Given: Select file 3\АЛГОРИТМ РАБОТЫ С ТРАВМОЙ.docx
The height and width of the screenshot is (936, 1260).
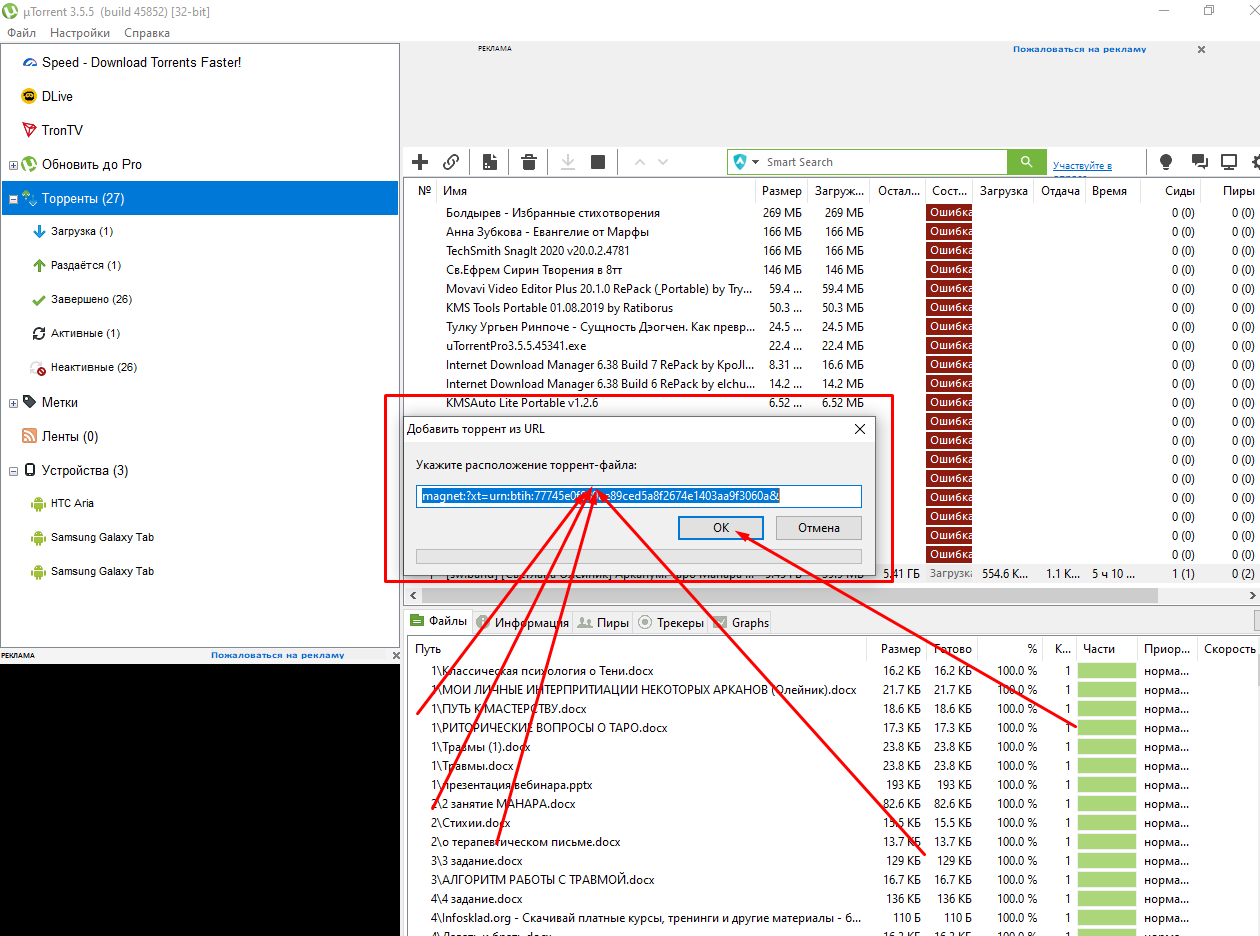Looking at the screenshot, I should click(543, 880).
